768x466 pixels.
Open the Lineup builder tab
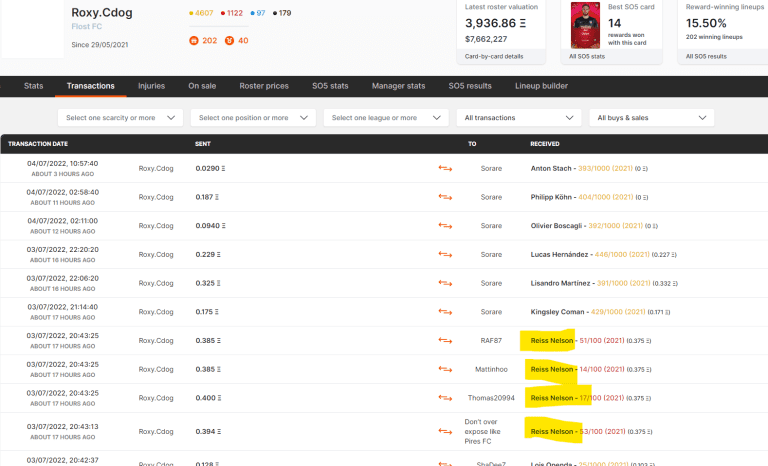click(541, 86)
